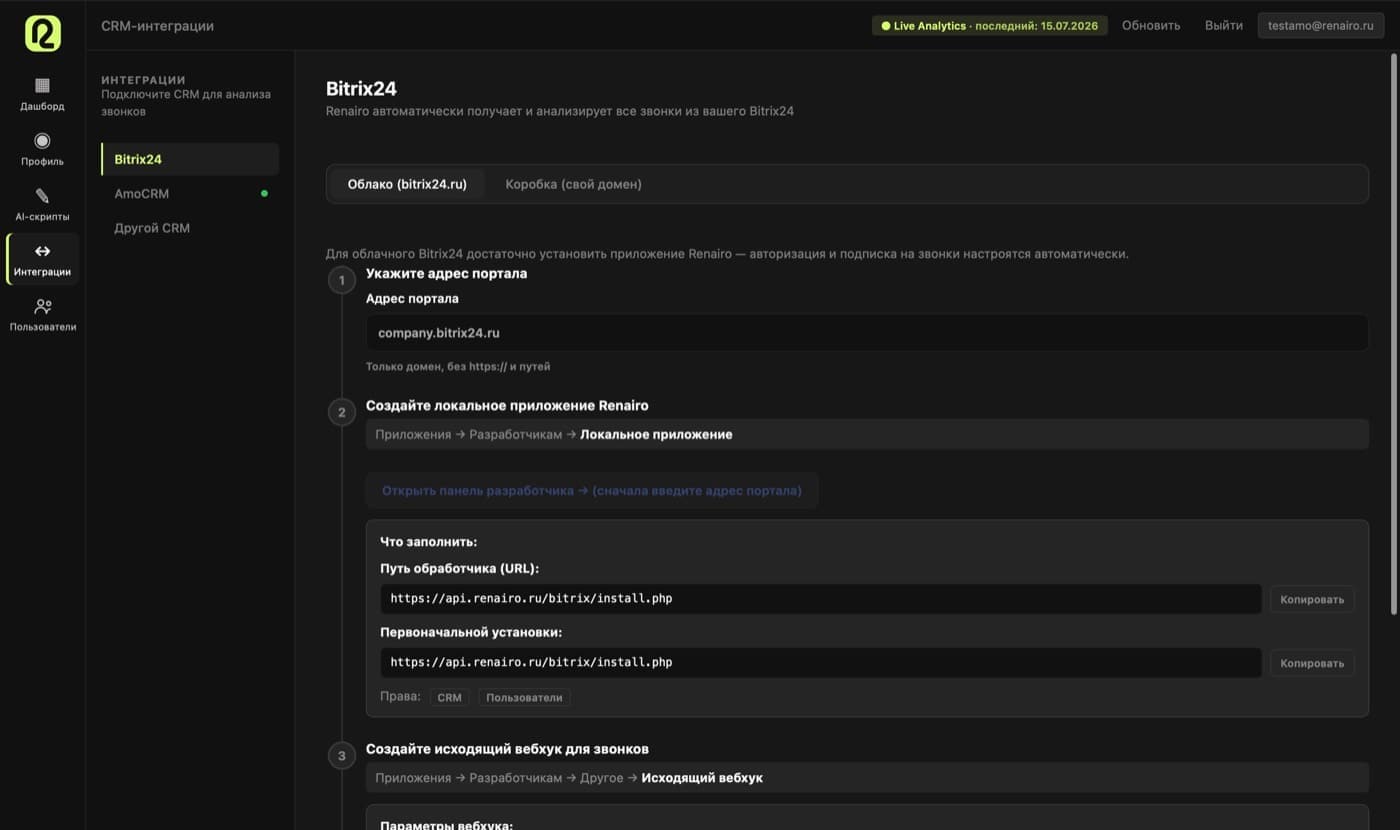Open the testamo@renairo.ru account button

1321,25
